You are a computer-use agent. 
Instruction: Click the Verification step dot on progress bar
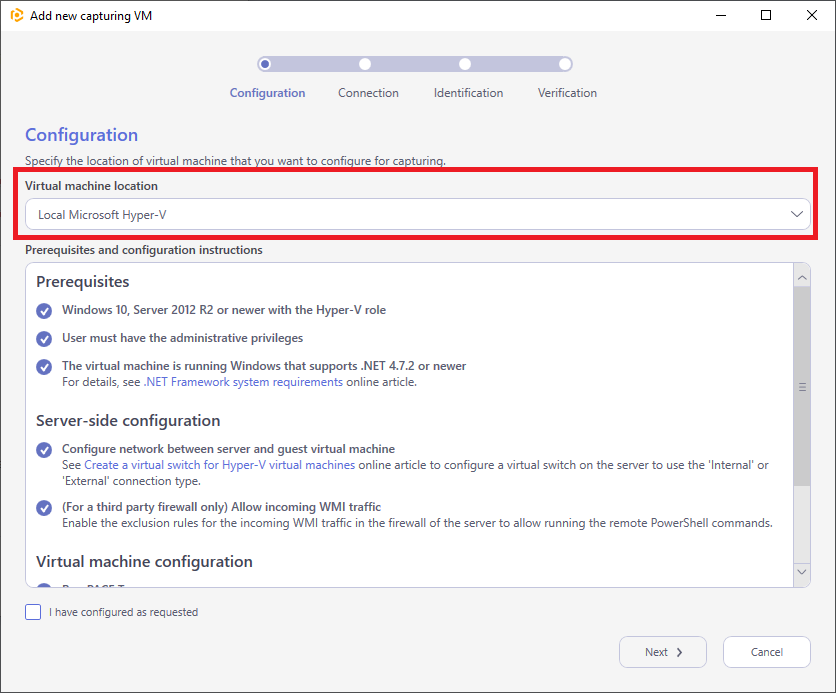(x=565, y=64)
